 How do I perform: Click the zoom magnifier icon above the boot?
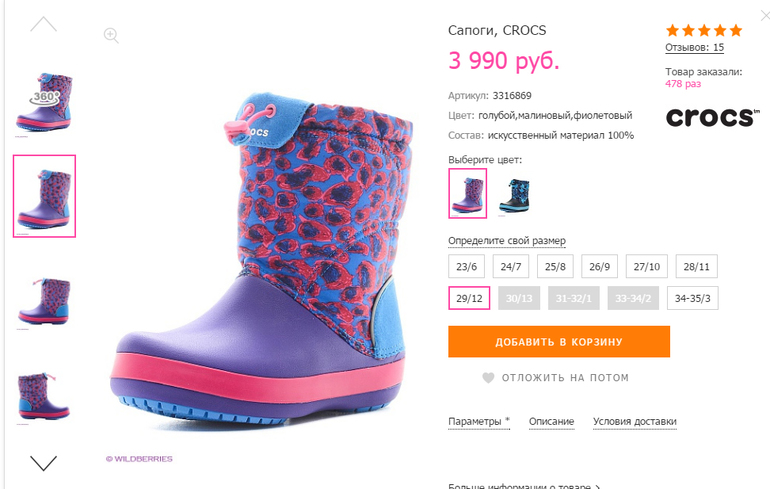(x=111, y=36)
